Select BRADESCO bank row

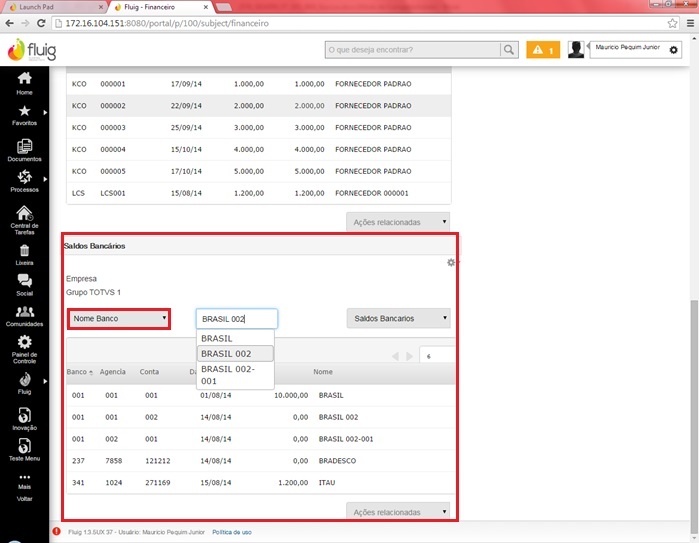coord(261,461)
